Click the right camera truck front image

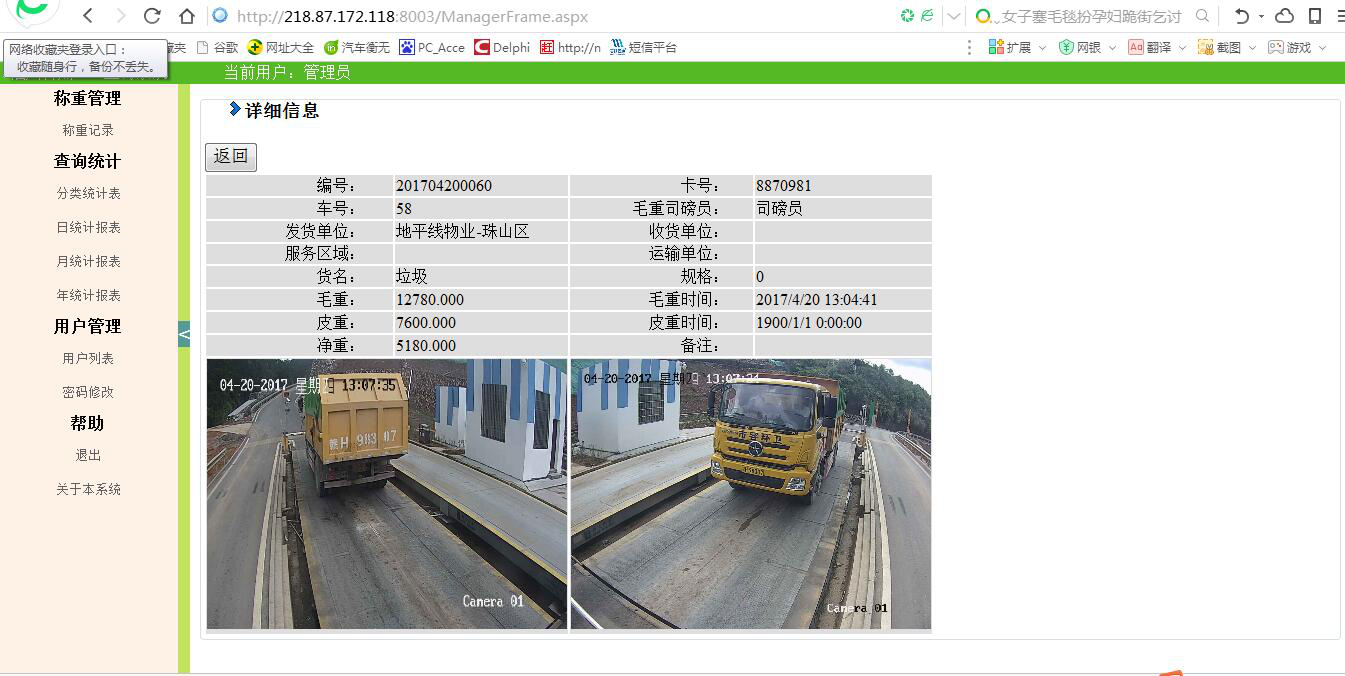point(751,494)
